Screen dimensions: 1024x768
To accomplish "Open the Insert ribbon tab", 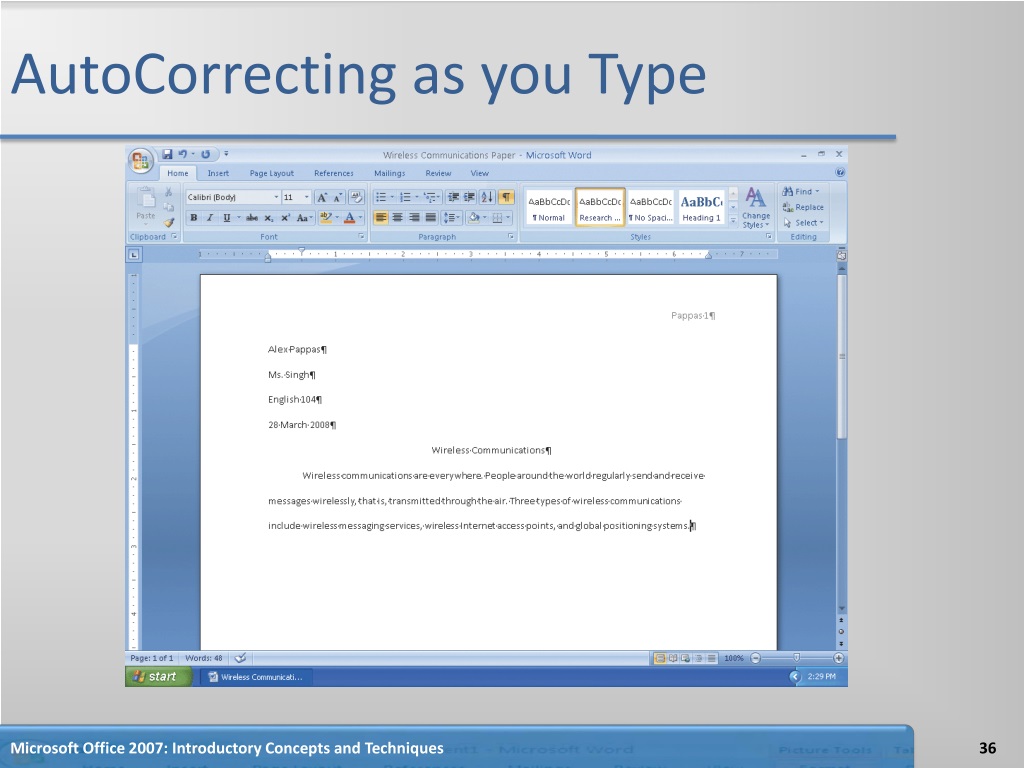I will [x=218, y=173].
